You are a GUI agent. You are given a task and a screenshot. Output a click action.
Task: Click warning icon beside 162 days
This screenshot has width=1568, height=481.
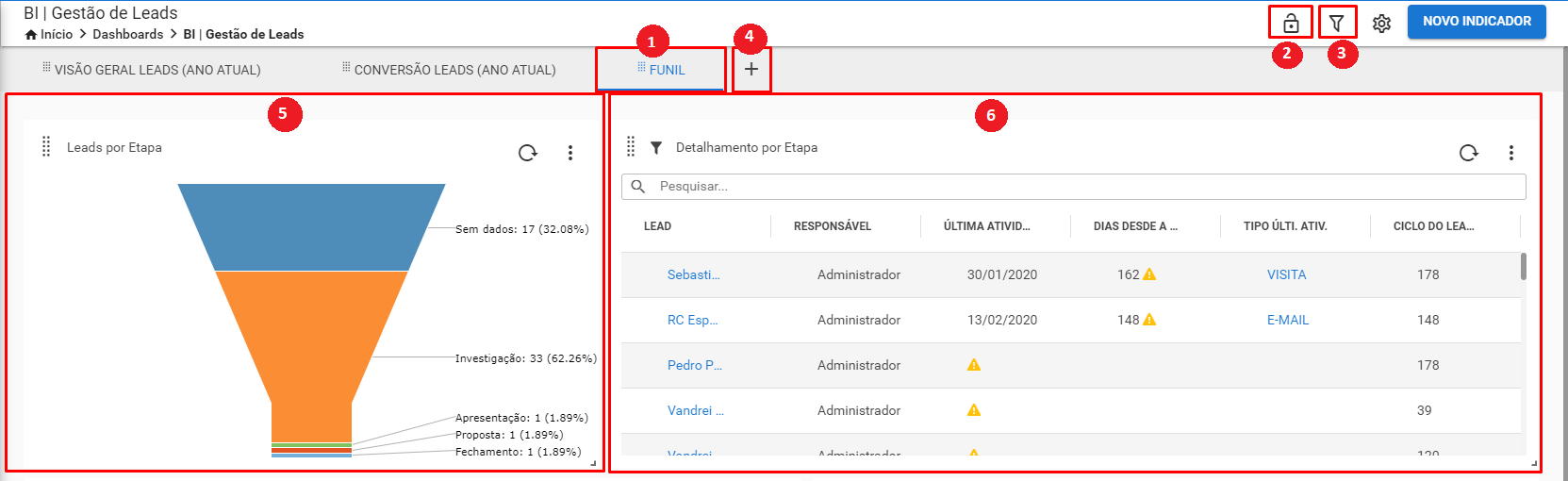(x=1149, y=274)
